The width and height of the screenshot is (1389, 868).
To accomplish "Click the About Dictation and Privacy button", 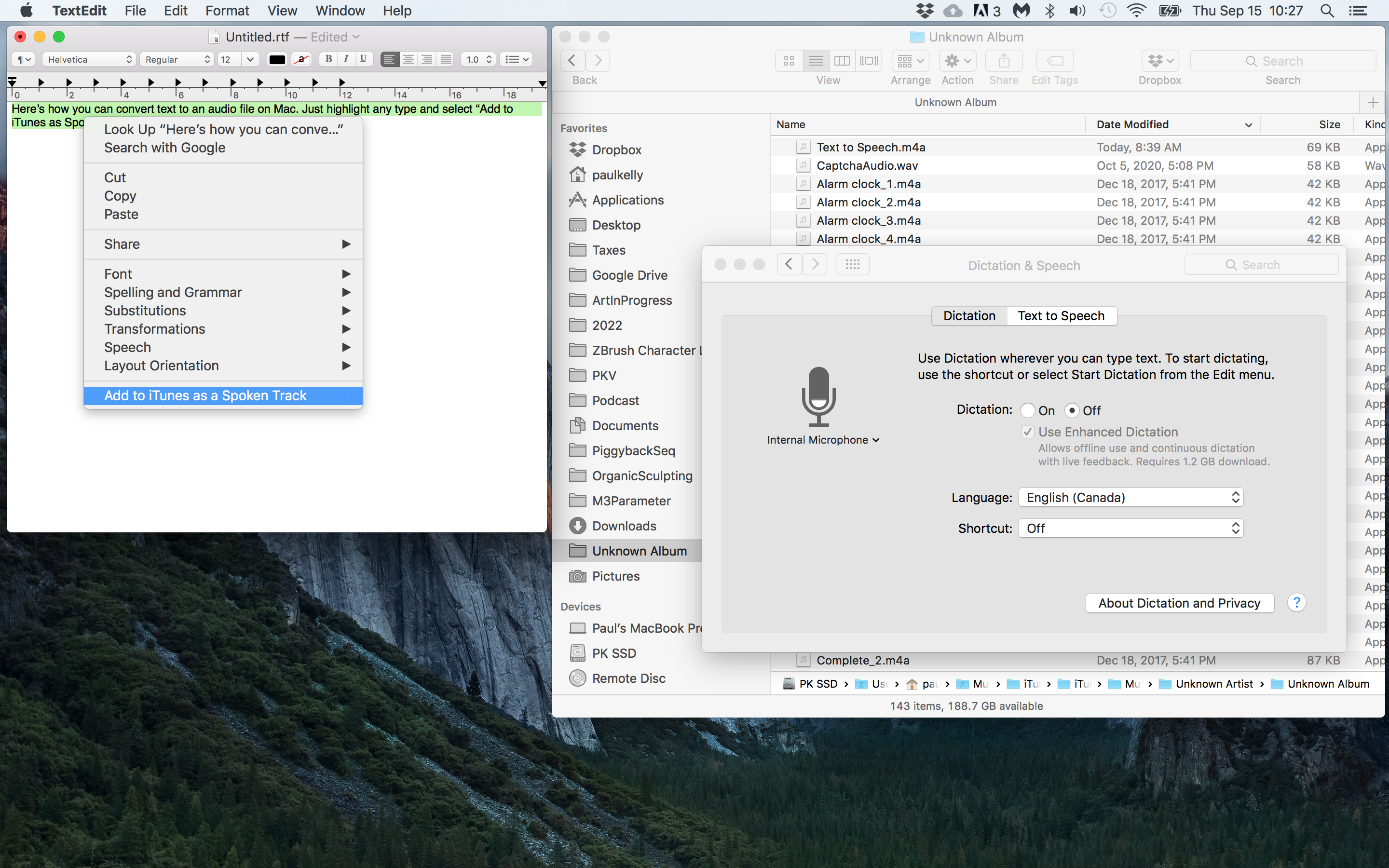I will tap(1178, 603).
